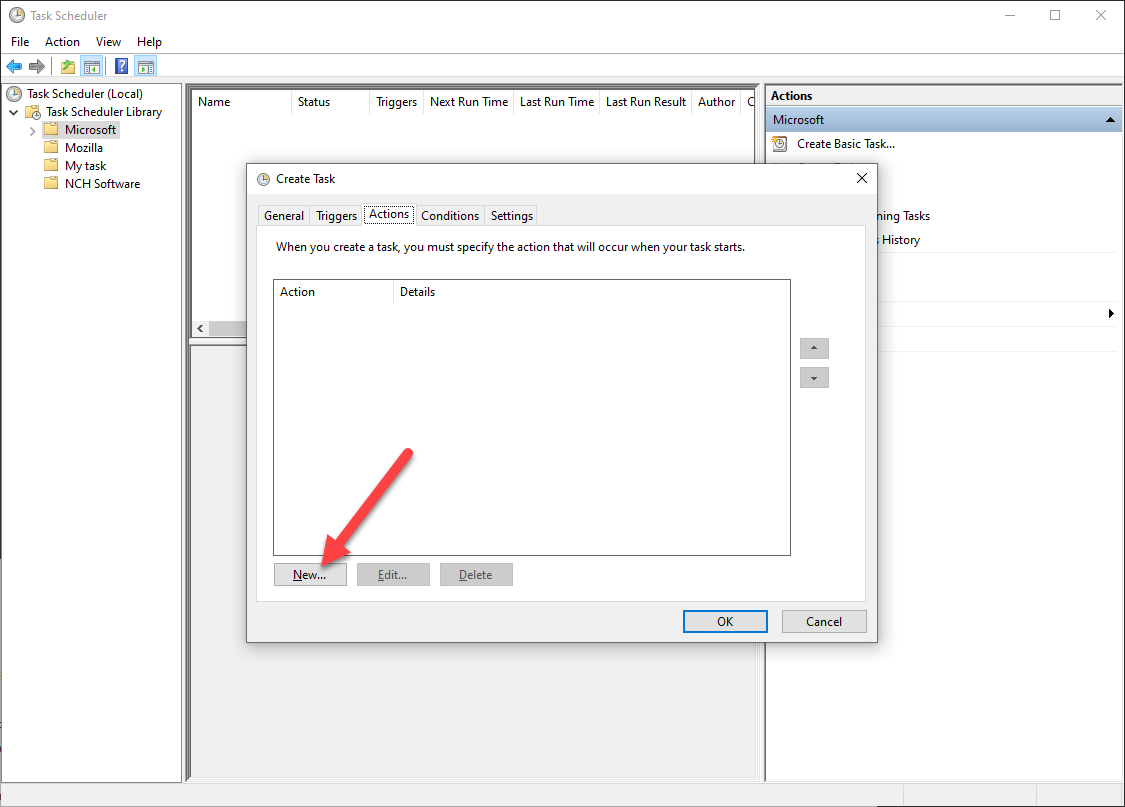
Task: Click the Last Run Result column header
Action: 646,102
